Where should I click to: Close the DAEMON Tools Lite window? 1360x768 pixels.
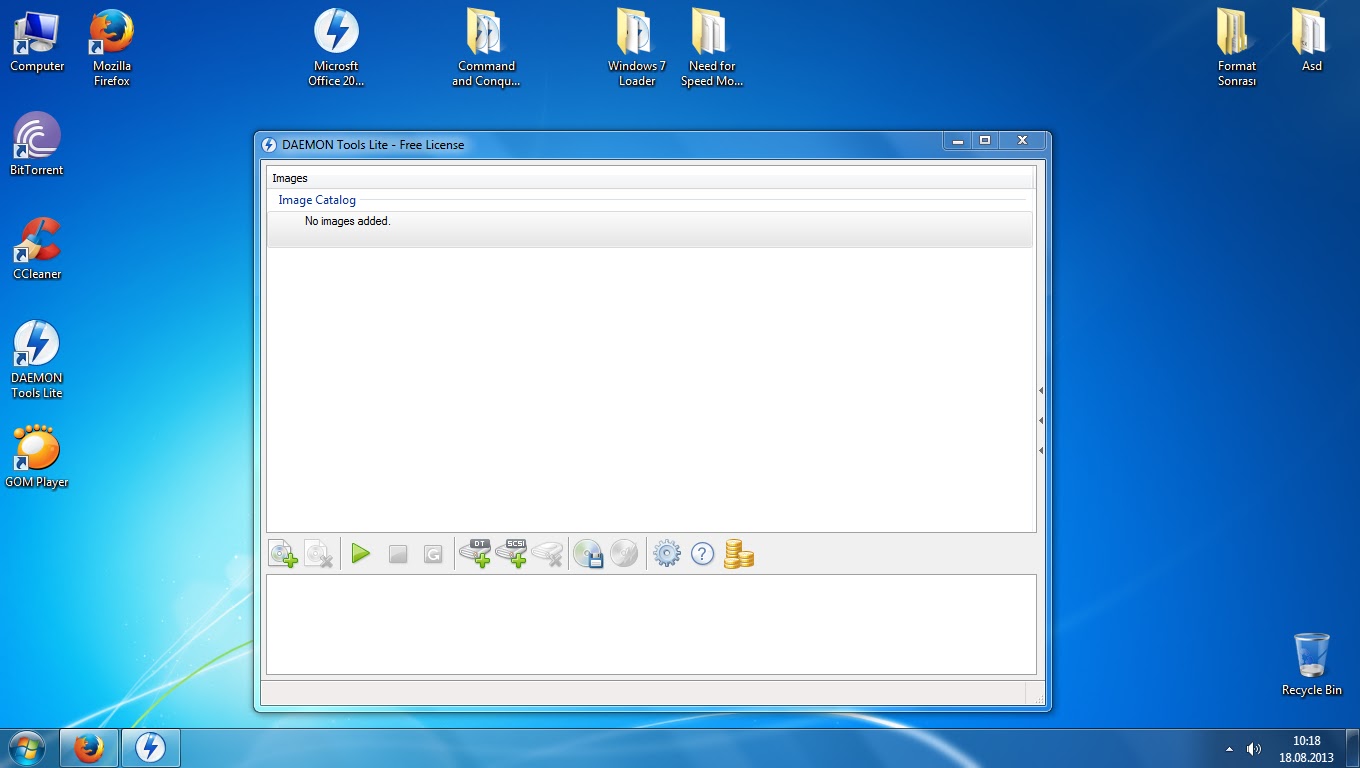(1022, 141)
